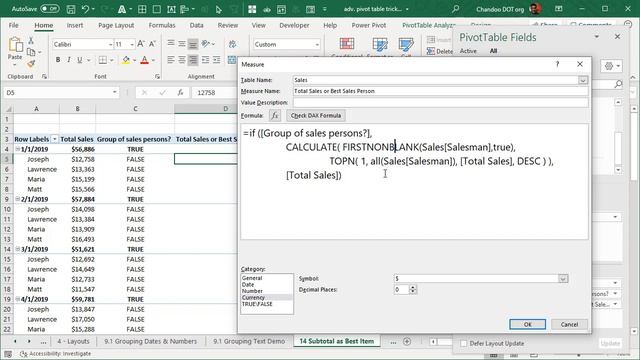The height and width of the screenshot is (360, 640).
Task: Increase the Decimal Places spinner
Action: coord(413,287)
